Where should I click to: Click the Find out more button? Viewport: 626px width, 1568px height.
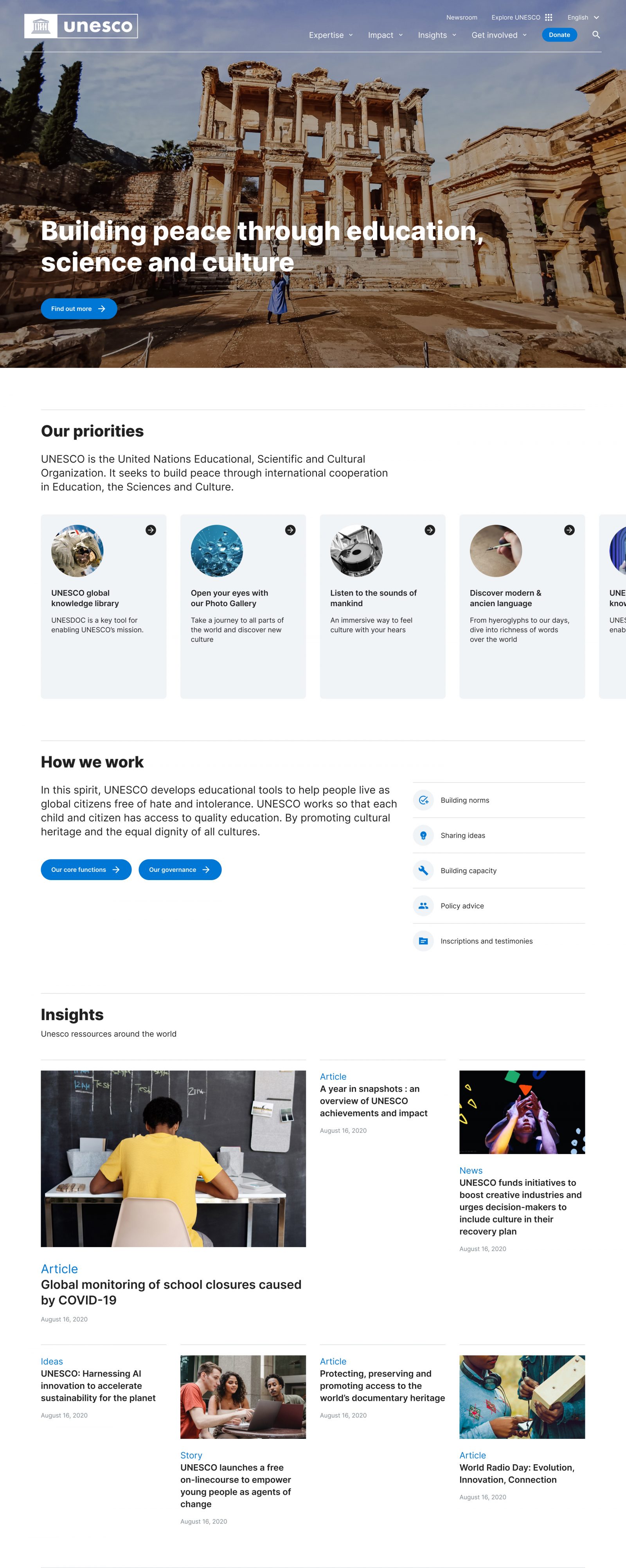click(x=79, y=309)
